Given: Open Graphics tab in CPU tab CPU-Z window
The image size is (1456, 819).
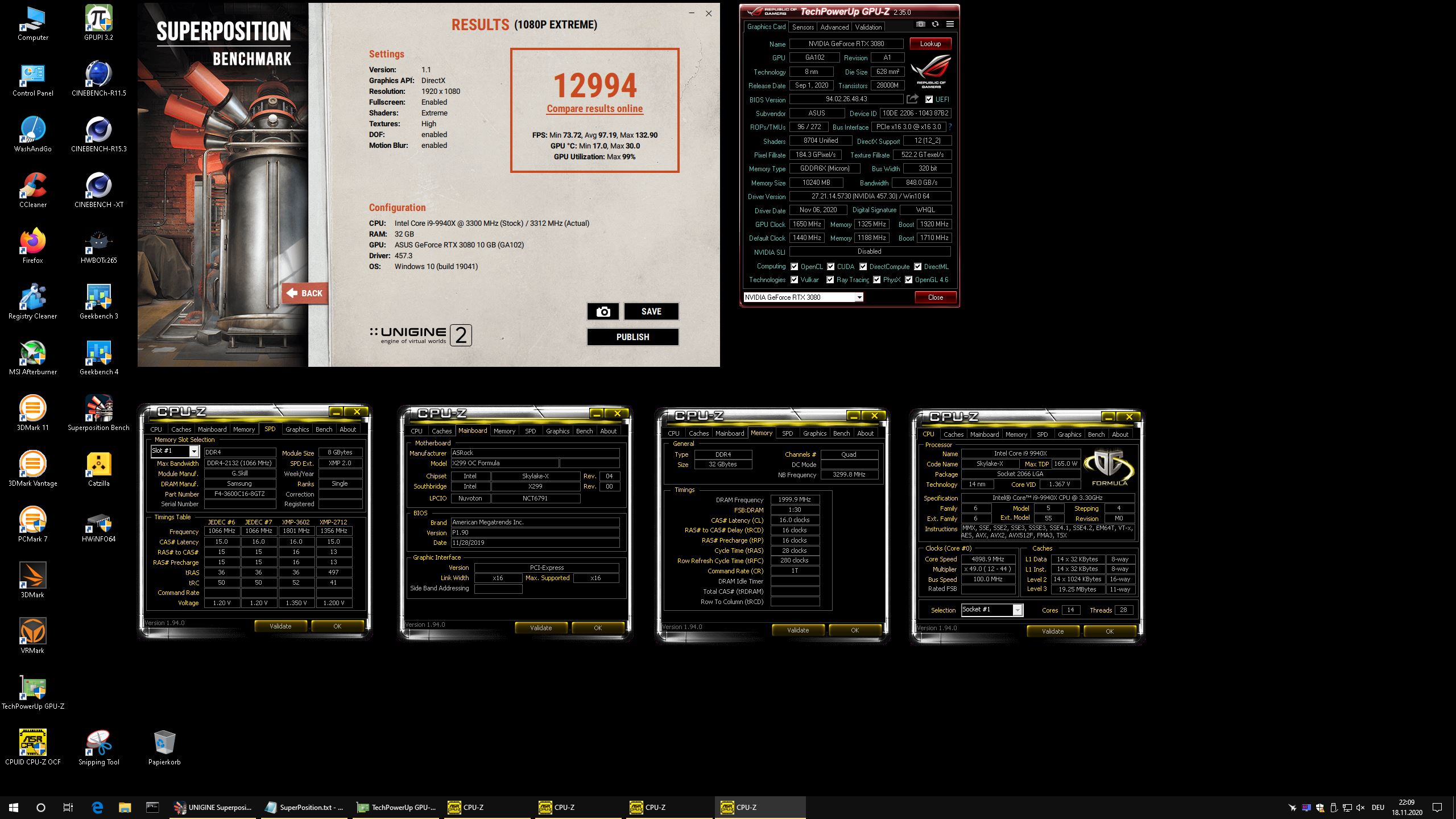Looking at the screenshot, I should tap(1069, 435).
